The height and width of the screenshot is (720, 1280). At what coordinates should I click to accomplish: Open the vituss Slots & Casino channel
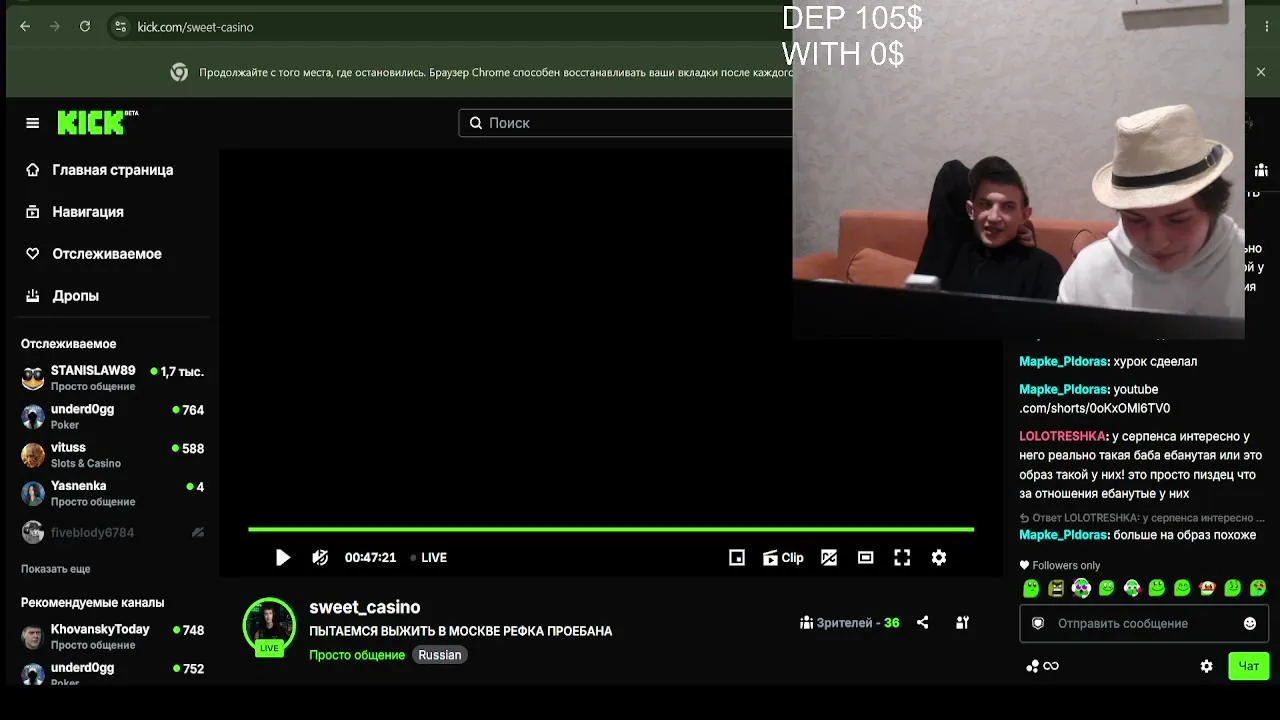click(113, 455)
